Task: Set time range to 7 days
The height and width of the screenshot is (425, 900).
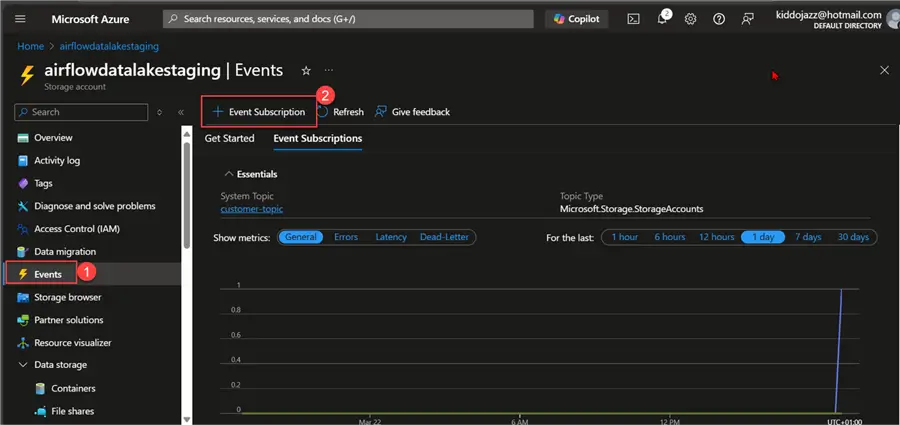Action: [x=808, y=237]
